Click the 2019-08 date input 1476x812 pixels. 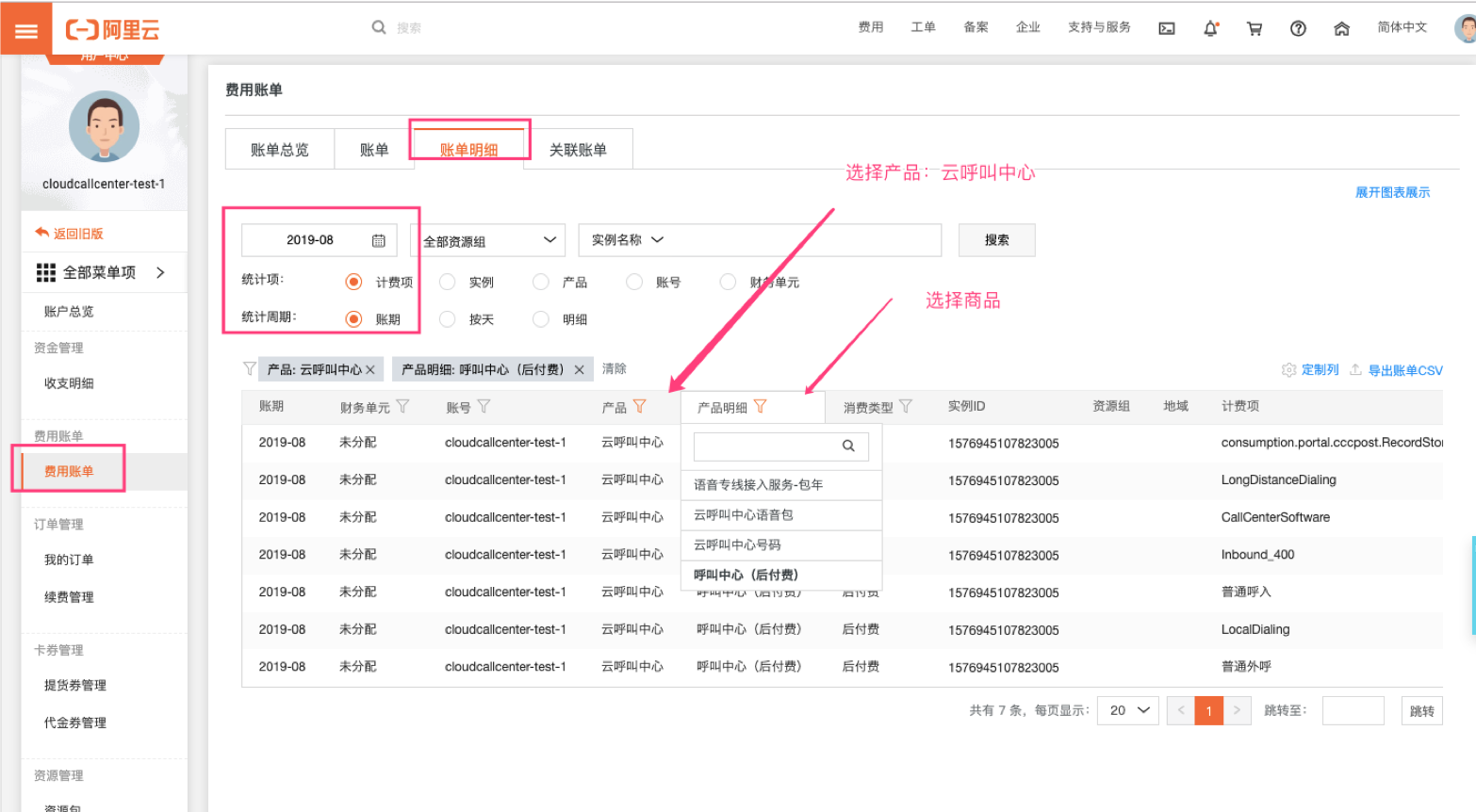click(320, 240)
